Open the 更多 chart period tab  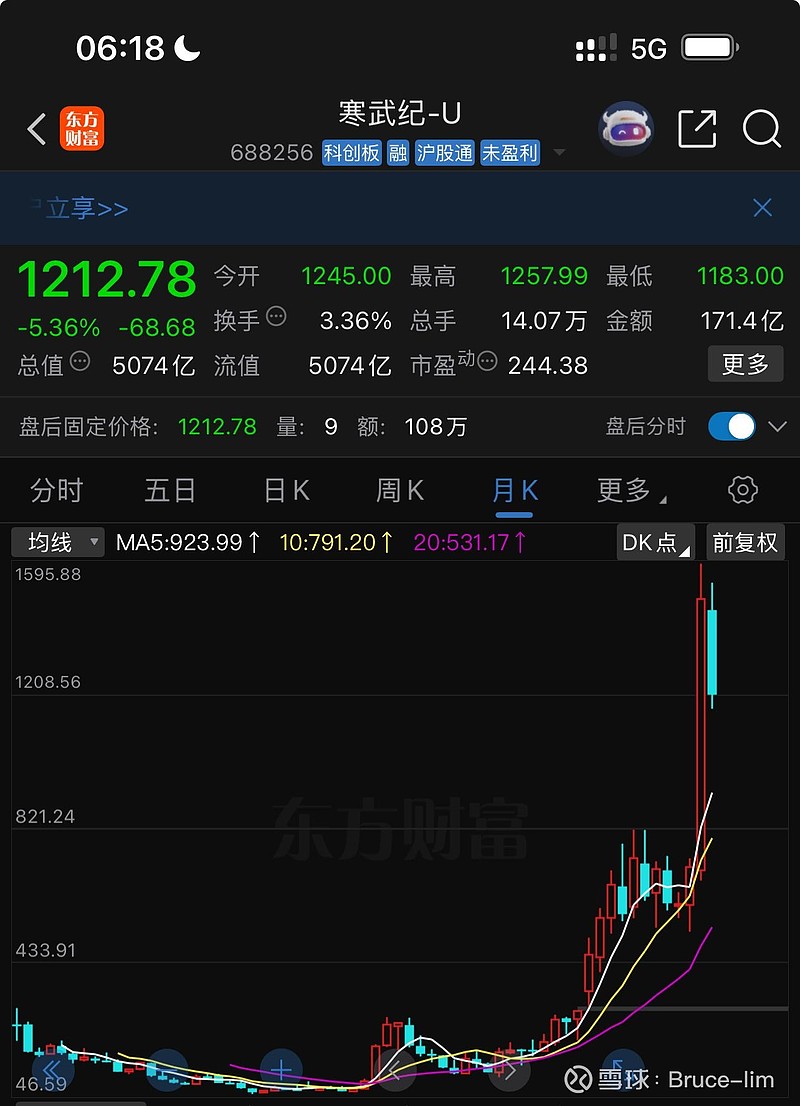coord(630,490)
